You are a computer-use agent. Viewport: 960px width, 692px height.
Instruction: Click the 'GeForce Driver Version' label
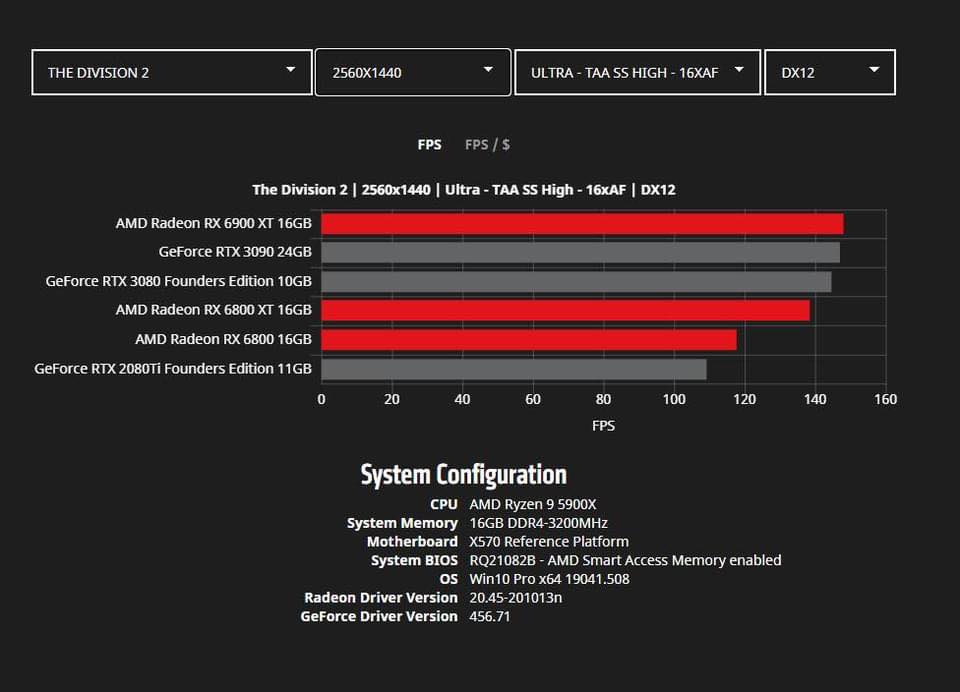pos(379,617)
